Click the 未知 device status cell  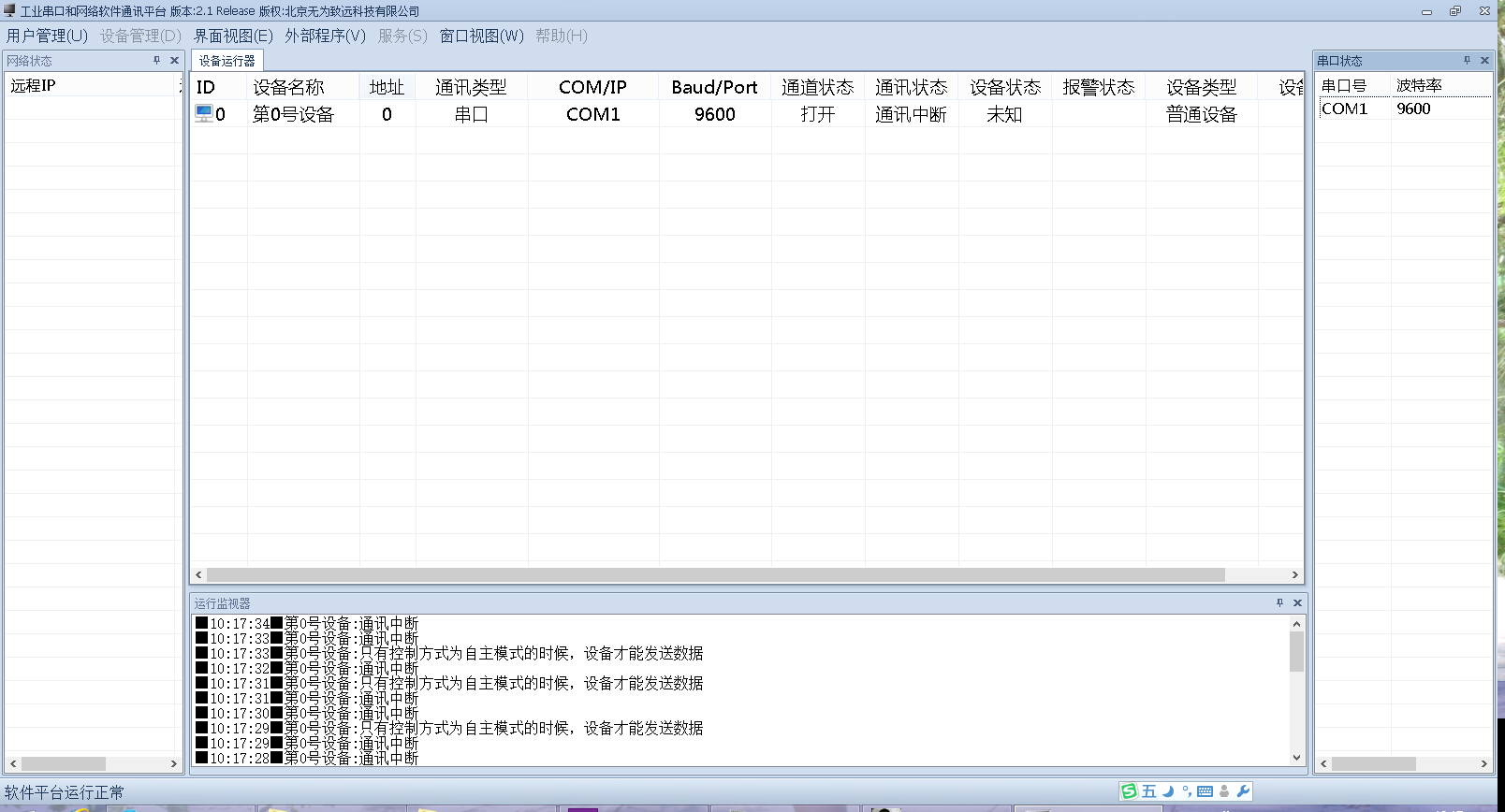tap(1005, 114)
